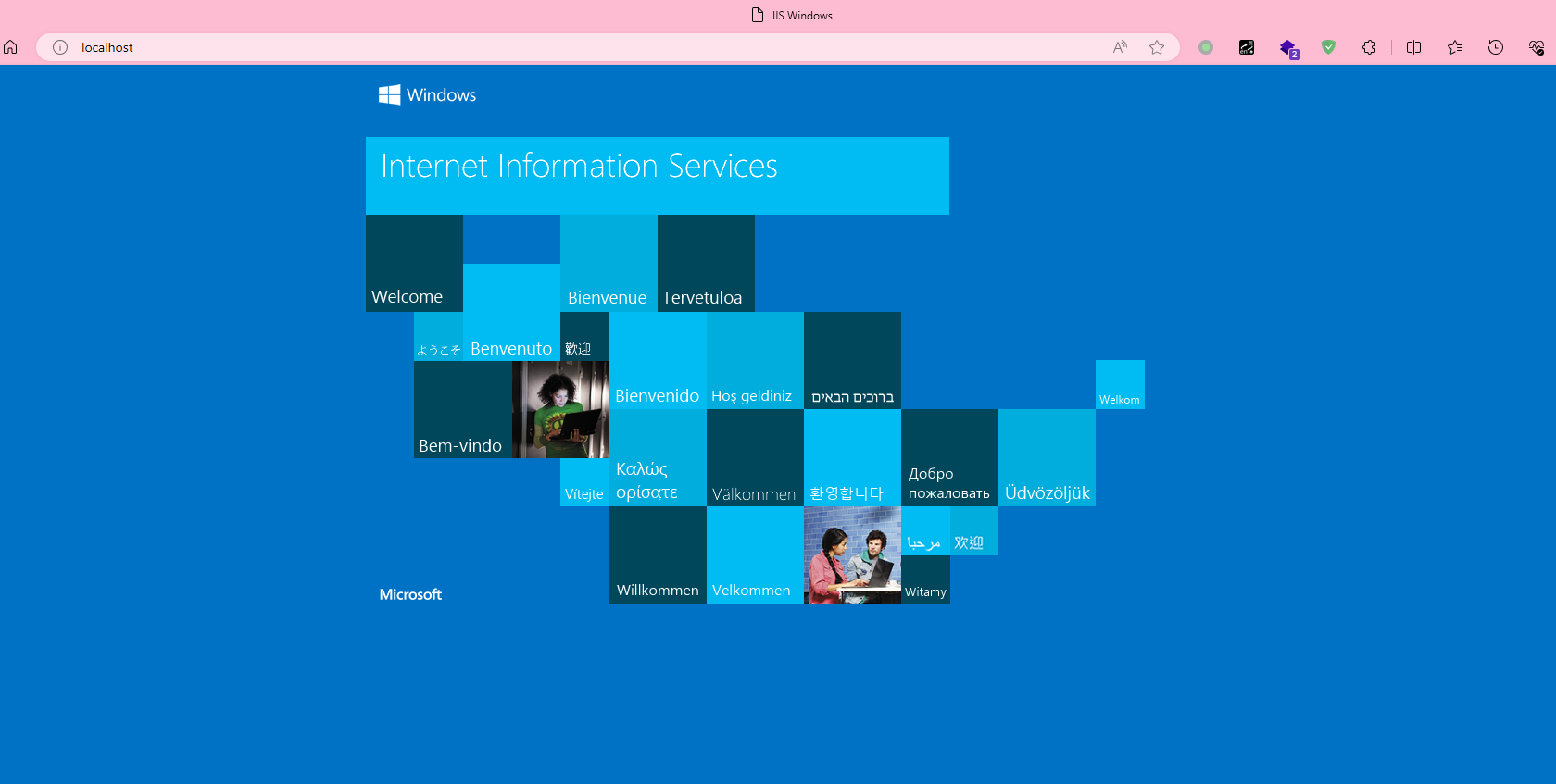Image resolution: width=1556 pixels, height=784 pixels.
Task: Open Browser essentials heartbeat icon
Action: tap(1536, 47)
